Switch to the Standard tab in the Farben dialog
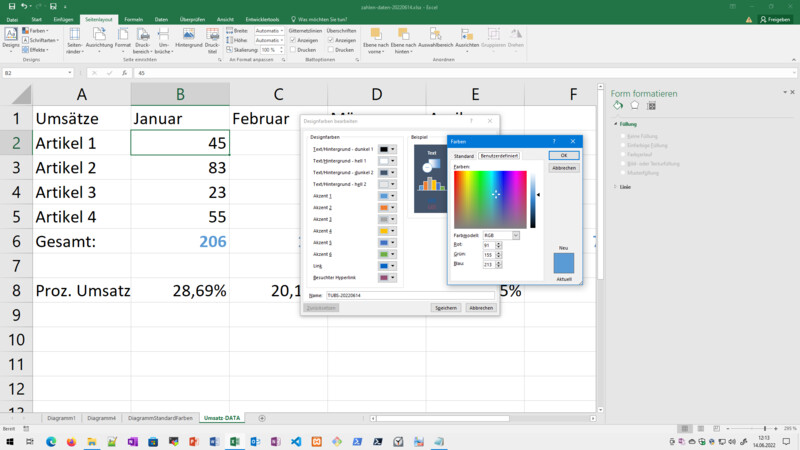800x450 pixels. point(464,156)
